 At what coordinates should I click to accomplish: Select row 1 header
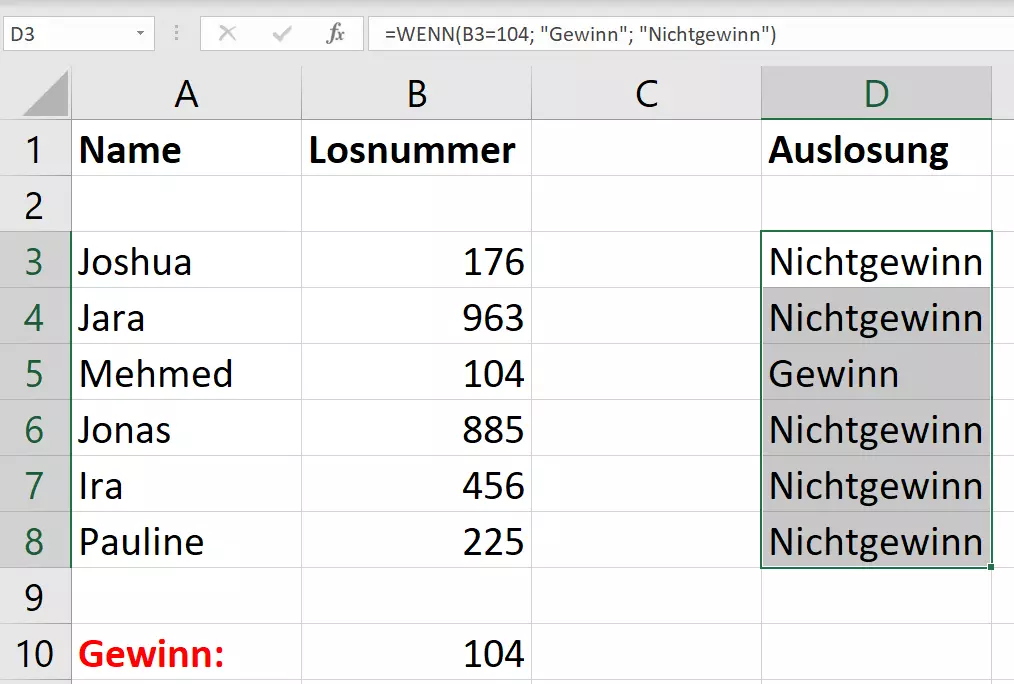(x=35, y=148)
